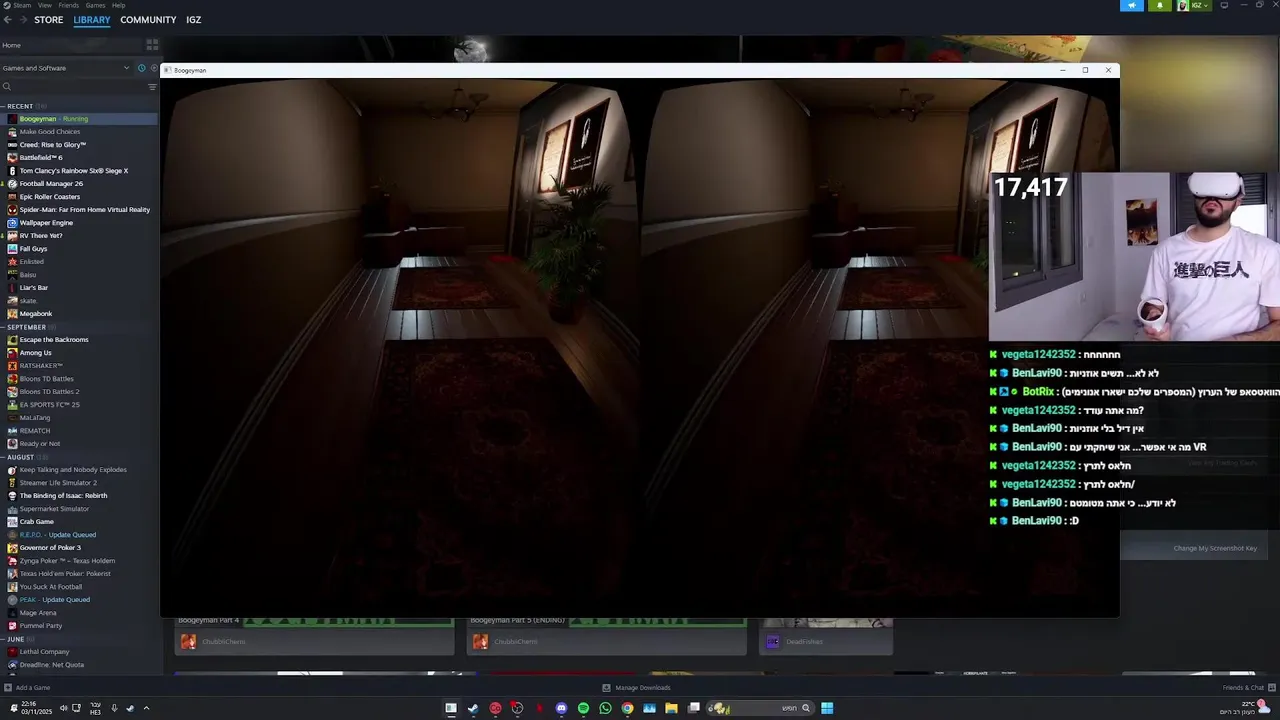
Task: Open the Games menu
Action: (95, 5)
